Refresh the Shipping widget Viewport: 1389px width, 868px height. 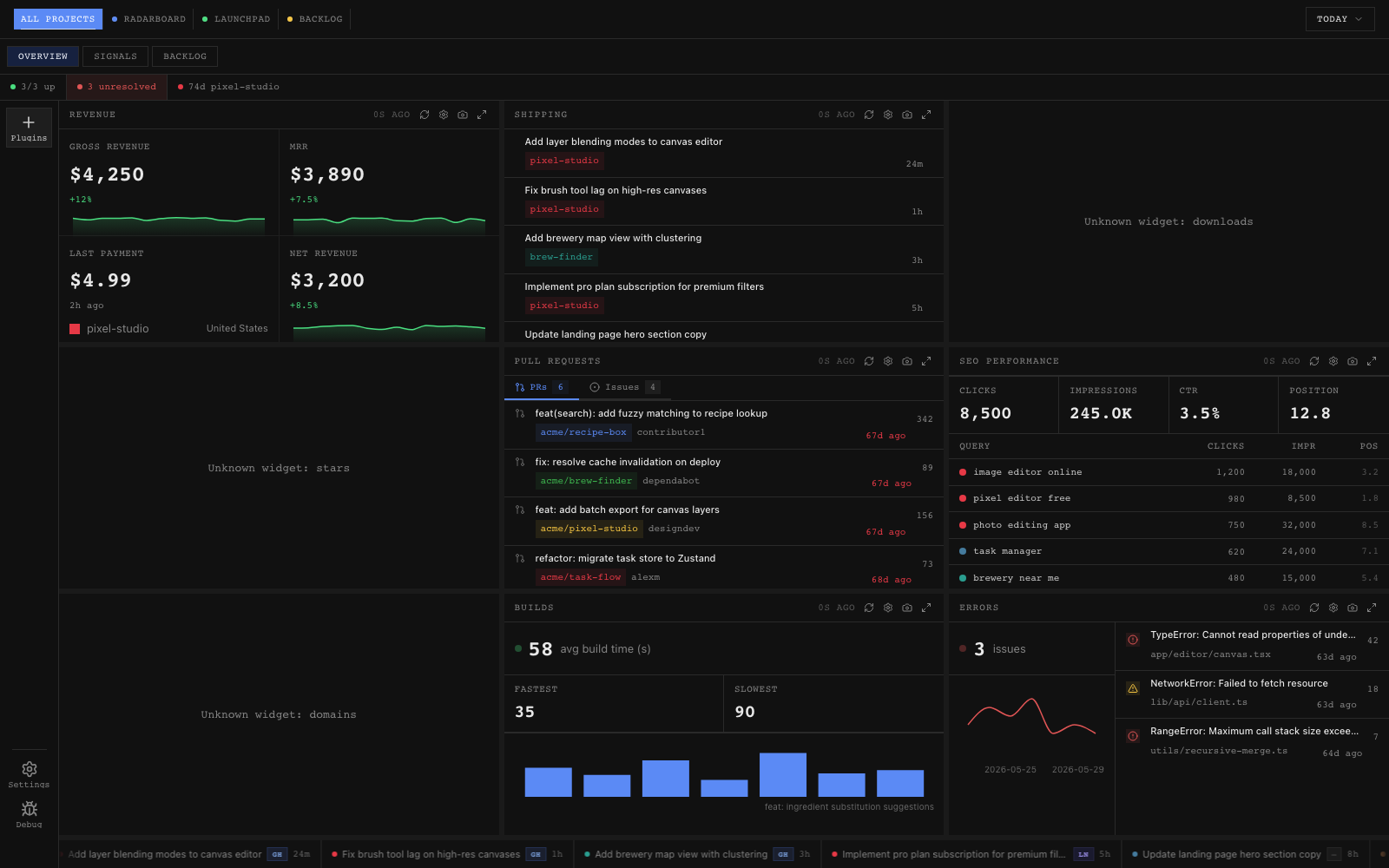(x=869, y=115)
